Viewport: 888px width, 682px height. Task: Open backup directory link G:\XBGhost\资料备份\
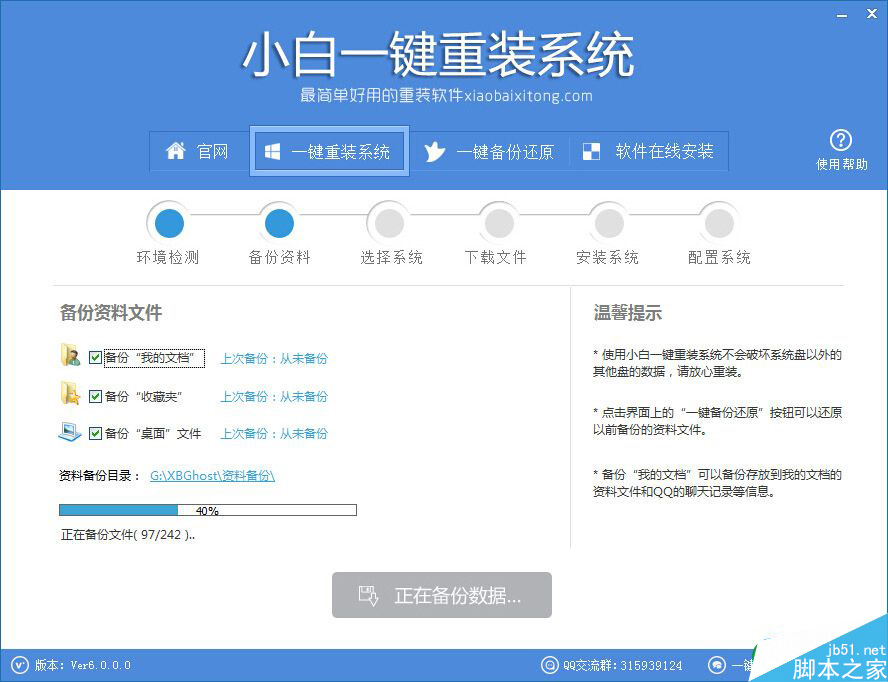[210, 475]
